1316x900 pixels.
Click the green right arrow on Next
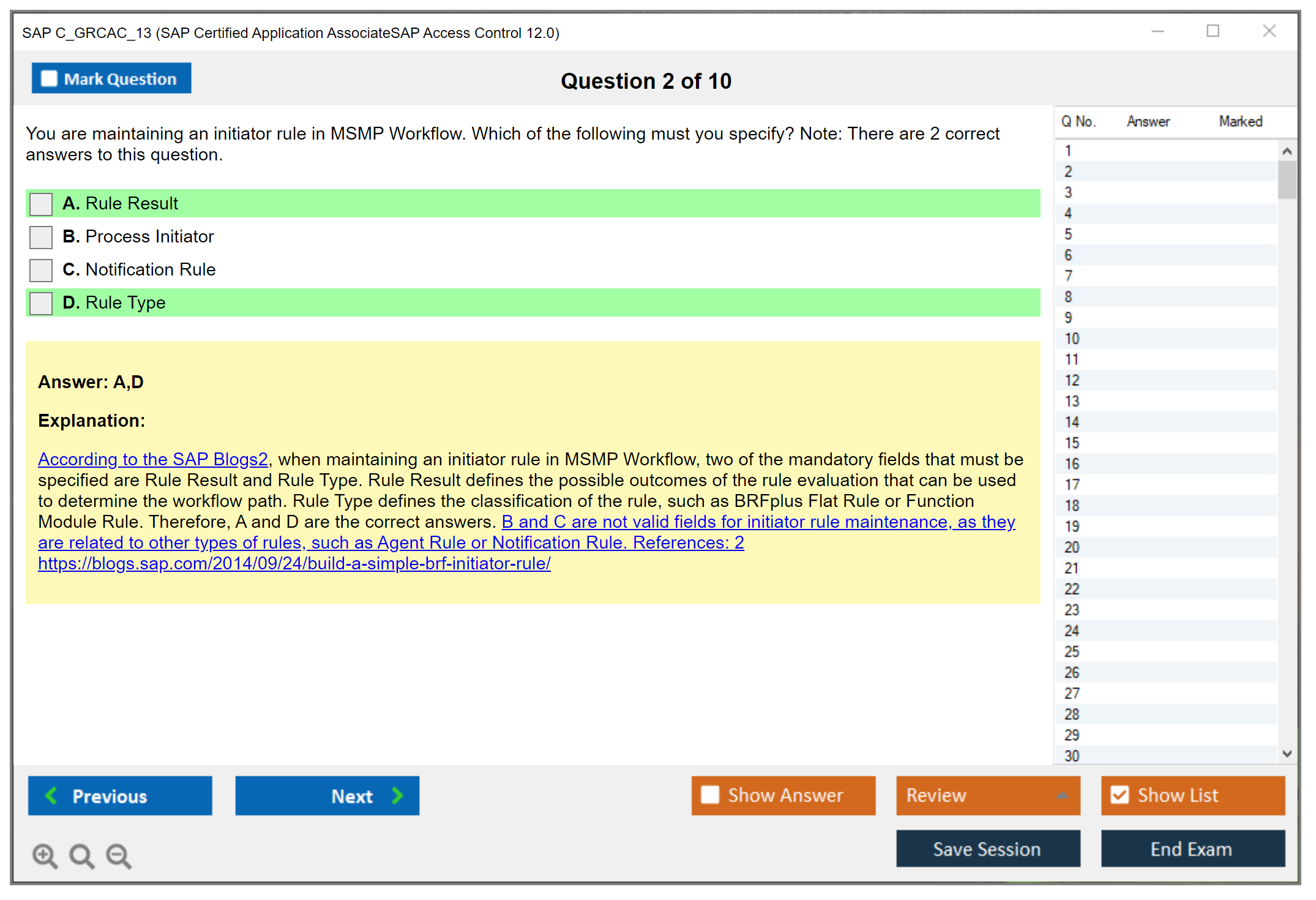(x=397, y=795)
